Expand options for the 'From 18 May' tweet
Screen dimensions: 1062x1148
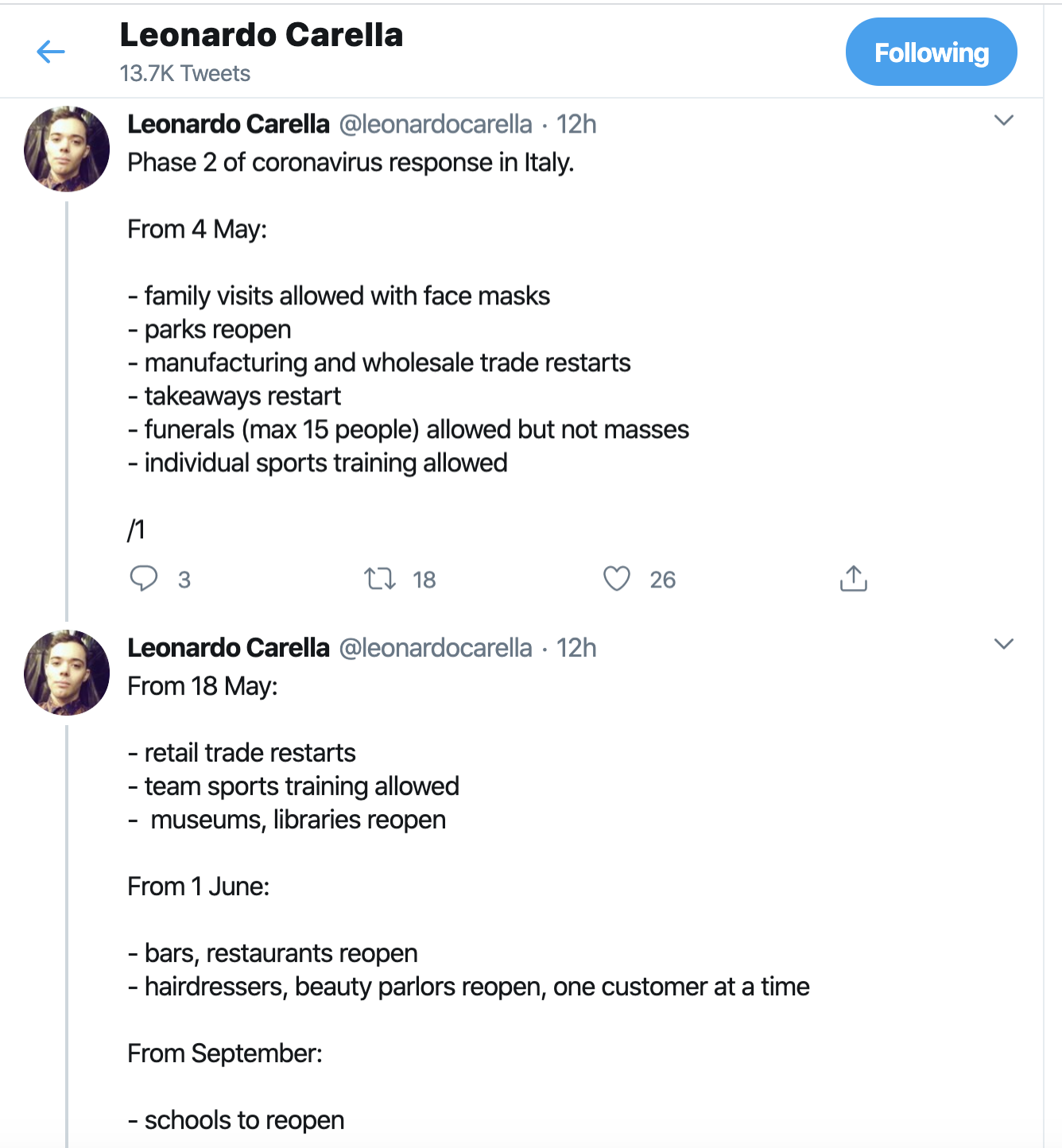(1004, 644)
